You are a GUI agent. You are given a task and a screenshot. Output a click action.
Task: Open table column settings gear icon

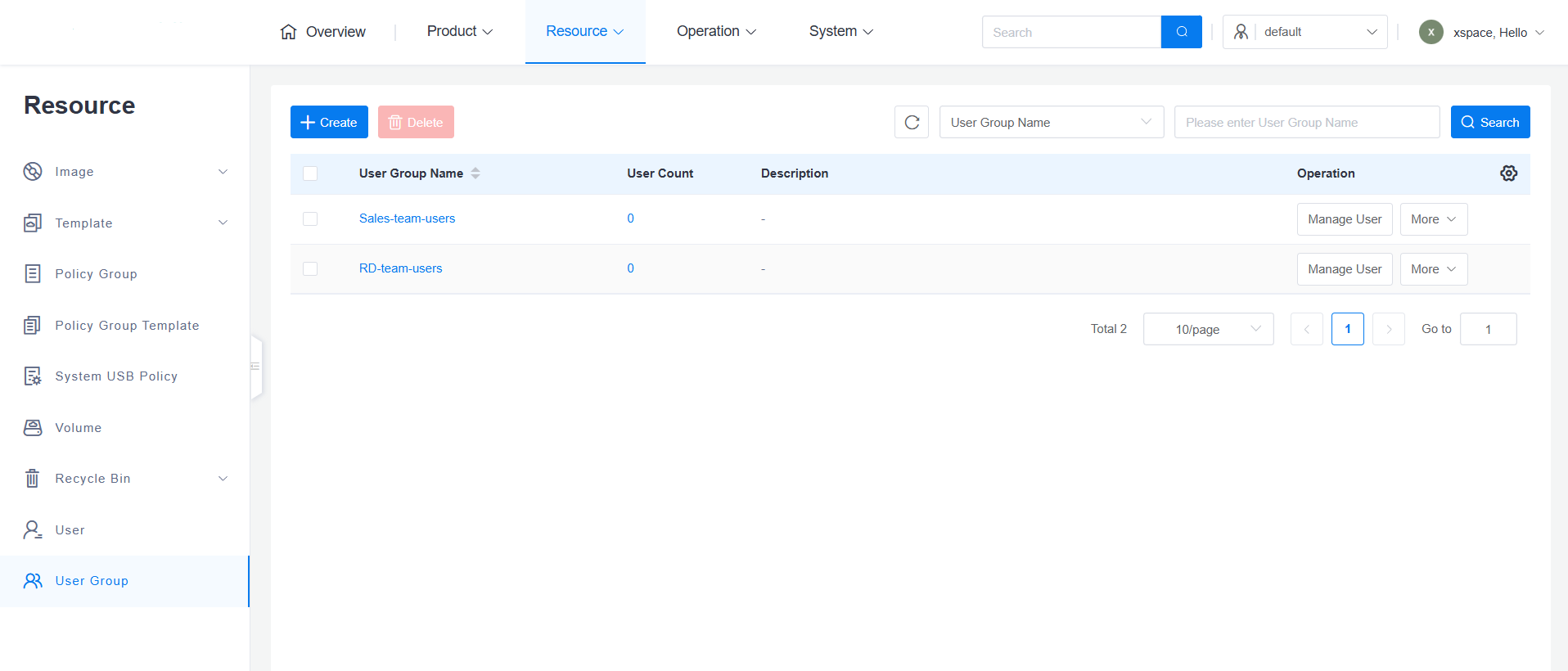click(x=1508, y=173)
